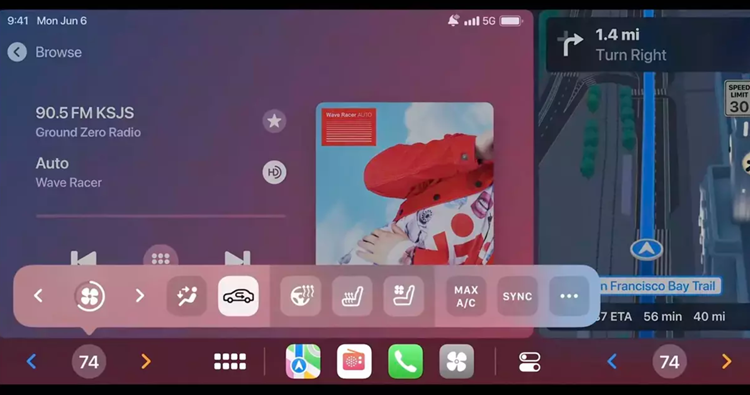Increase fan speed in climate panel
The height and width of the screenshot is (395, 750).
140,296
